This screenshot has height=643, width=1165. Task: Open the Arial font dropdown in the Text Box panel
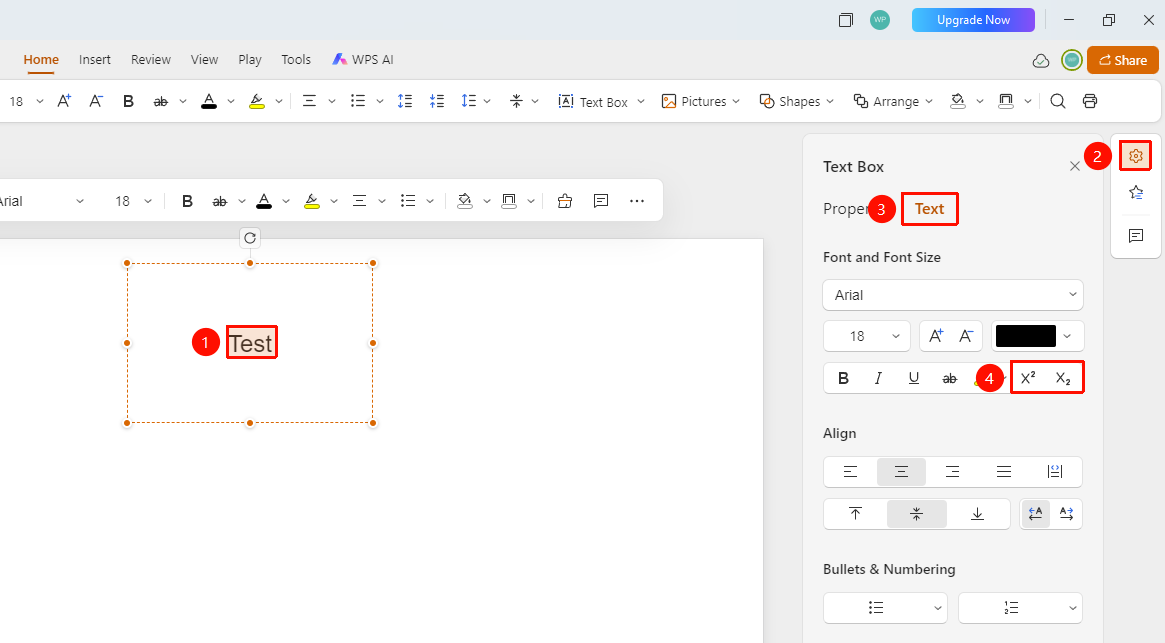click(953, 295)
